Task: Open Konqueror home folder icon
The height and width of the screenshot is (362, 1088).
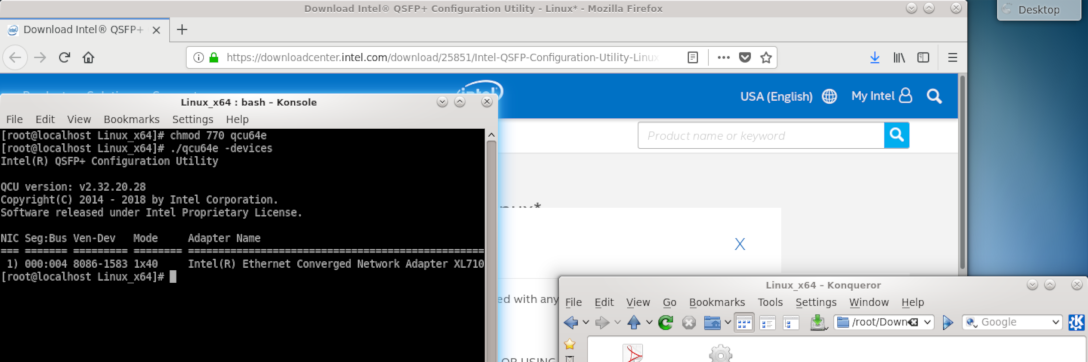Action: point(711,322)
